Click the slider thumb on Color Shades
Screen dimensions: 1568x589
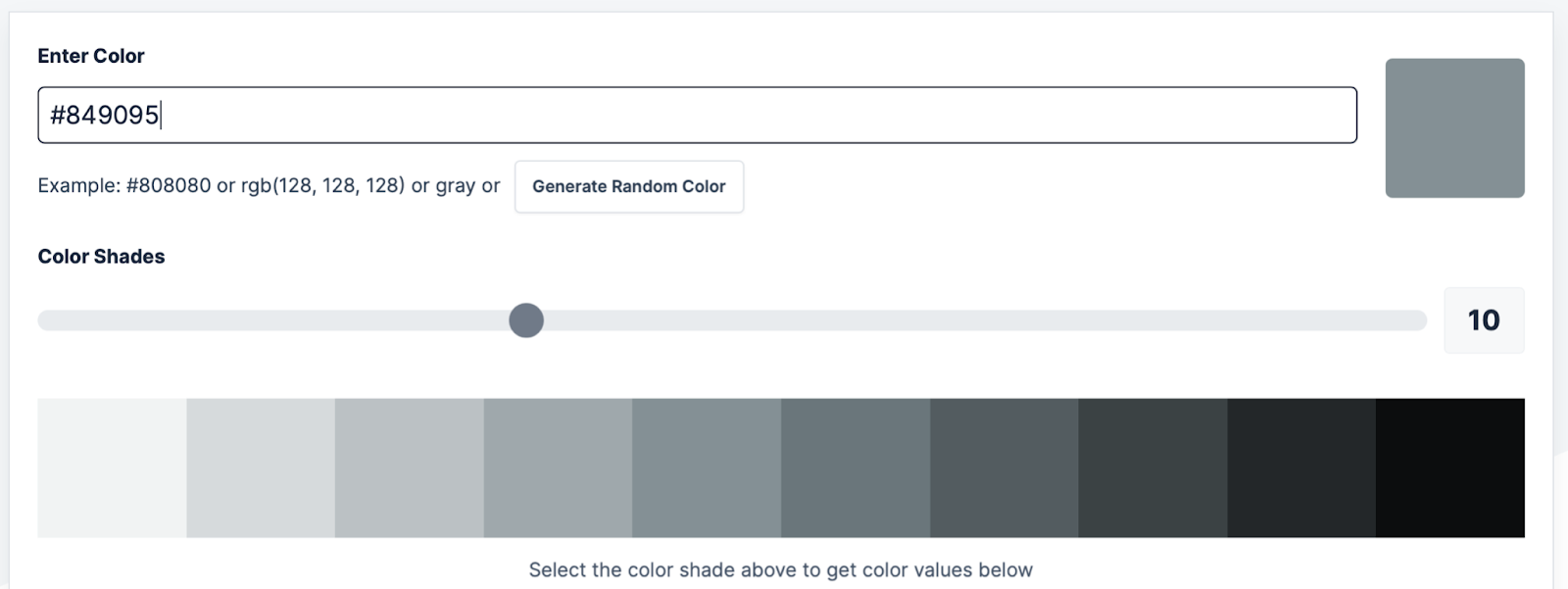[x=525, y=319]
